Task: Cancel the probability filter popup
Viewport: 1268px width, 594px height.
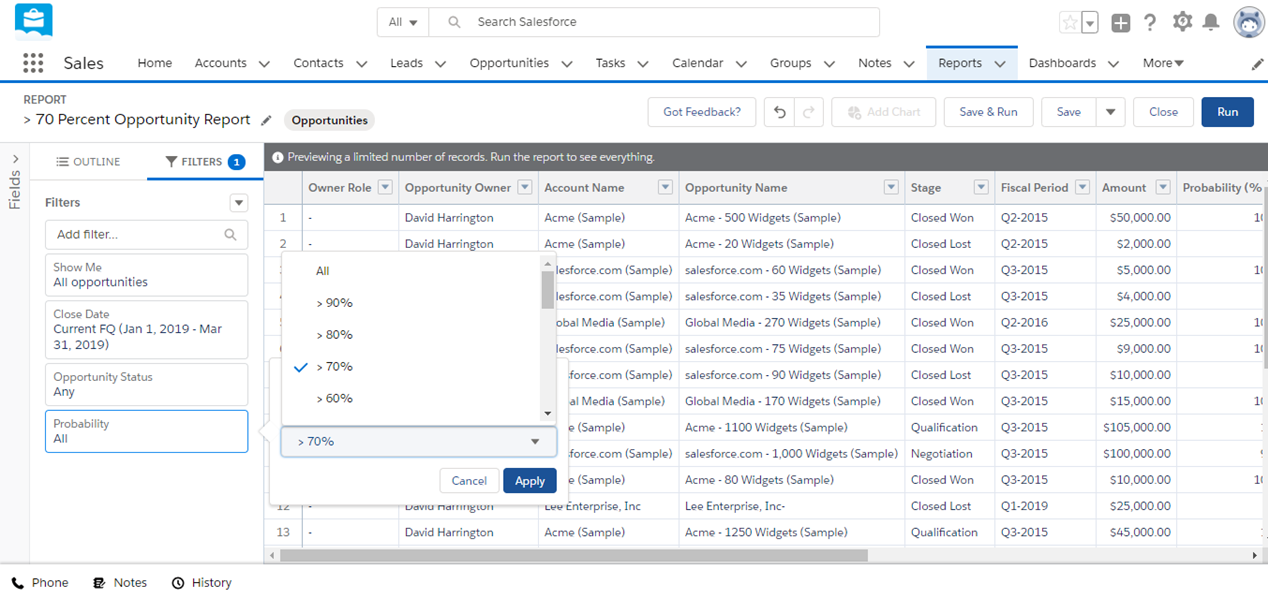Action: (x=469, y=481)
